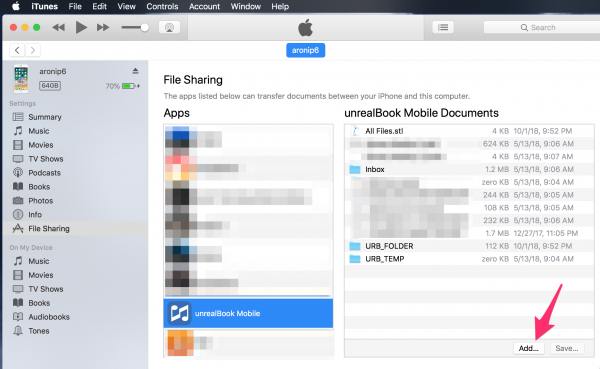Screen dimensions: 600x369
Task: Click the aronip6 device button
Action: [305, 50]
